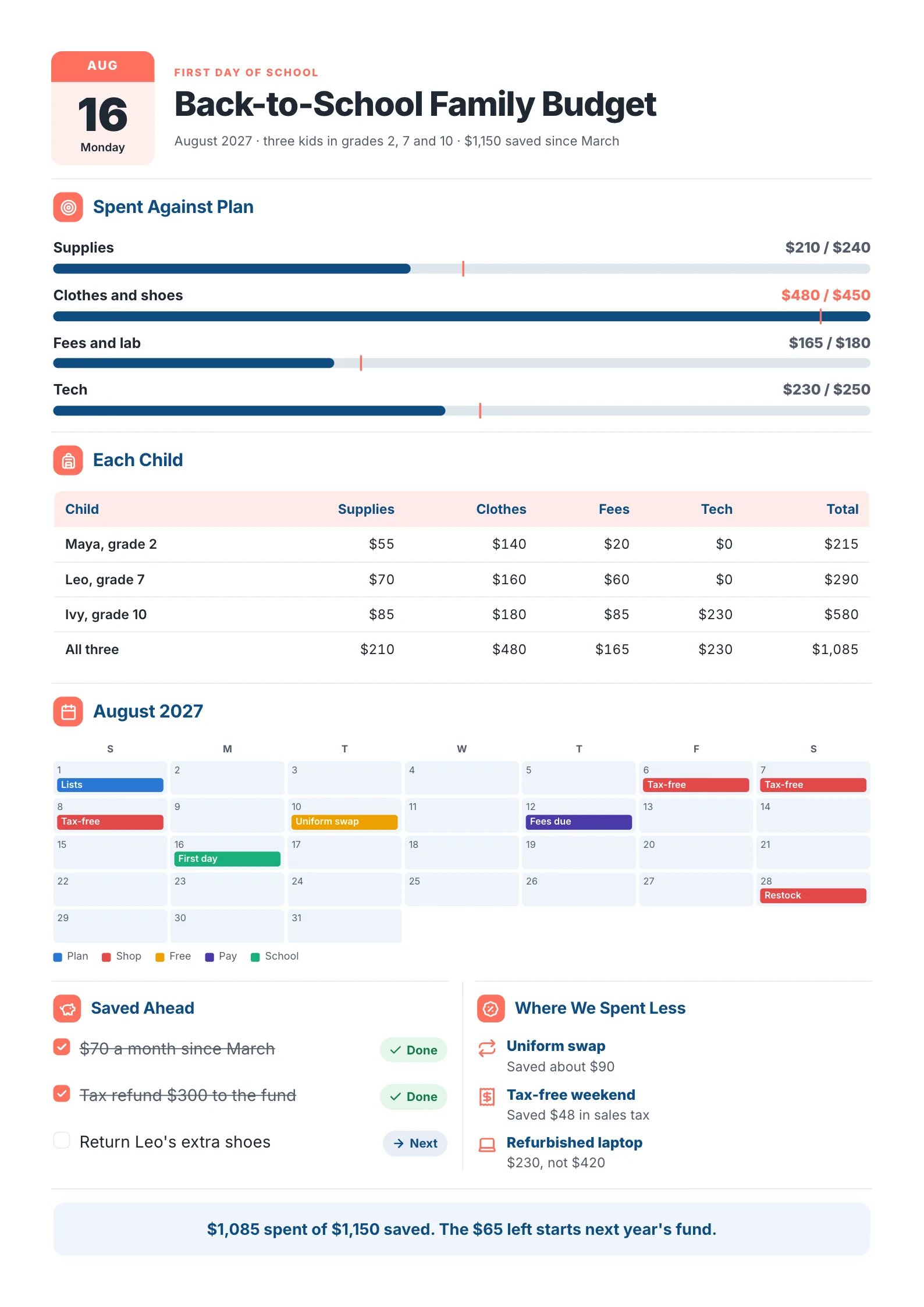Viewport: 924px width, 1307px height.
Task: Open the Tax-free event on August 7
Action: [813, 785]
